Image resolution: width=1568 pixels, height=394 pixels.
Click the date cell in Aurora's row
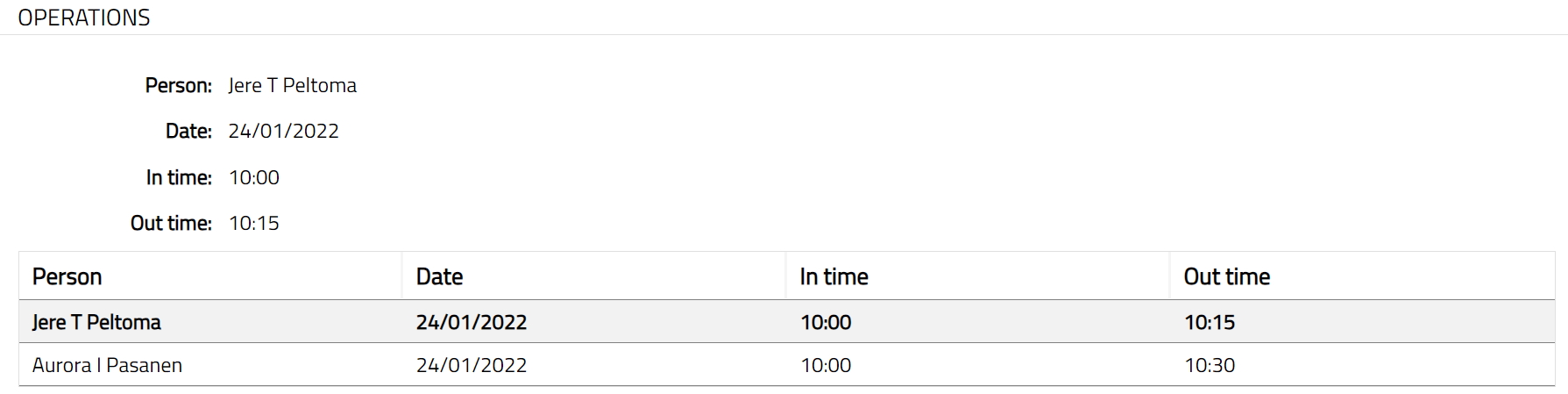(472, 365)
